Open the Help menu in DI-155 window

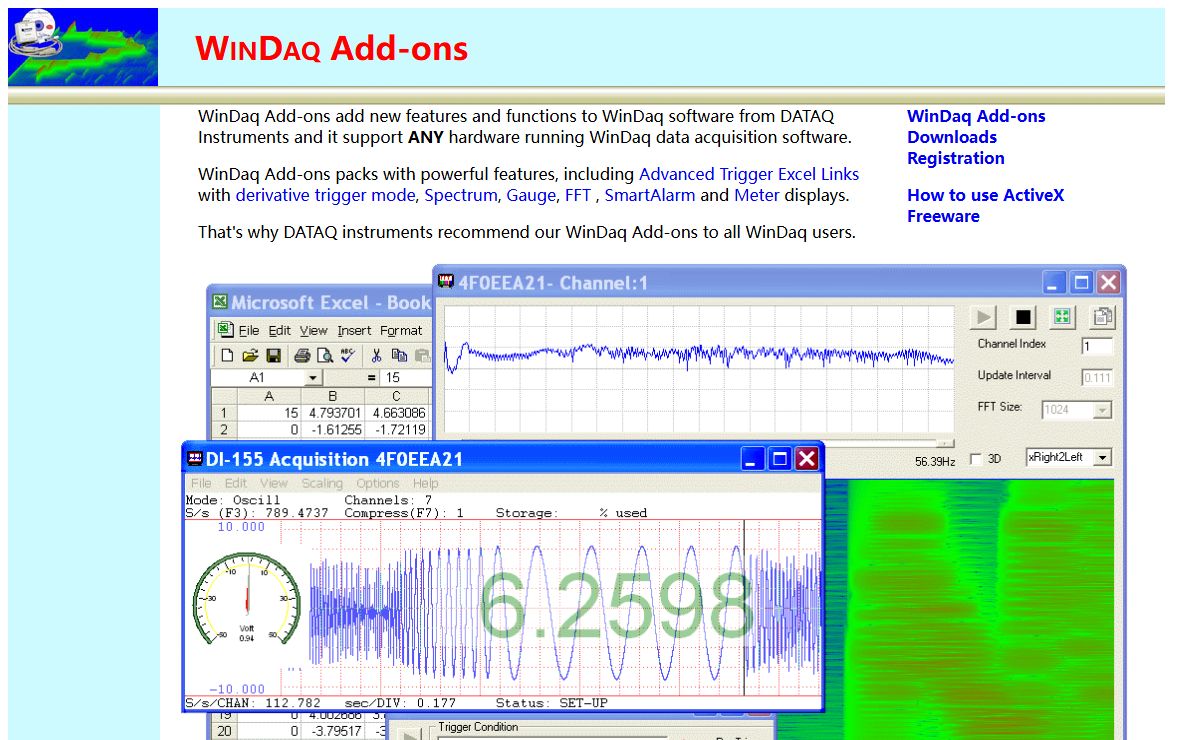click(x=426, y=483)
